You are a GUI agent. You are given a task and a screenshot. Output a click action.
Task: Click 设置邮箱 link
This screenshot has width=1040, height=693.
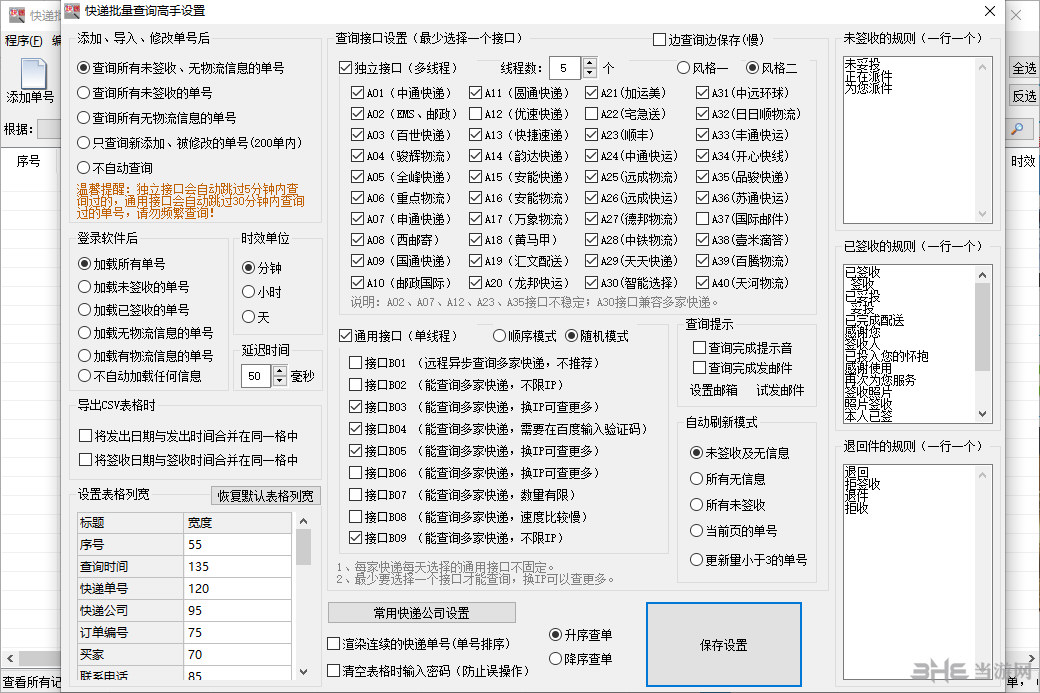pyautogui.click(x=714, y=390)
